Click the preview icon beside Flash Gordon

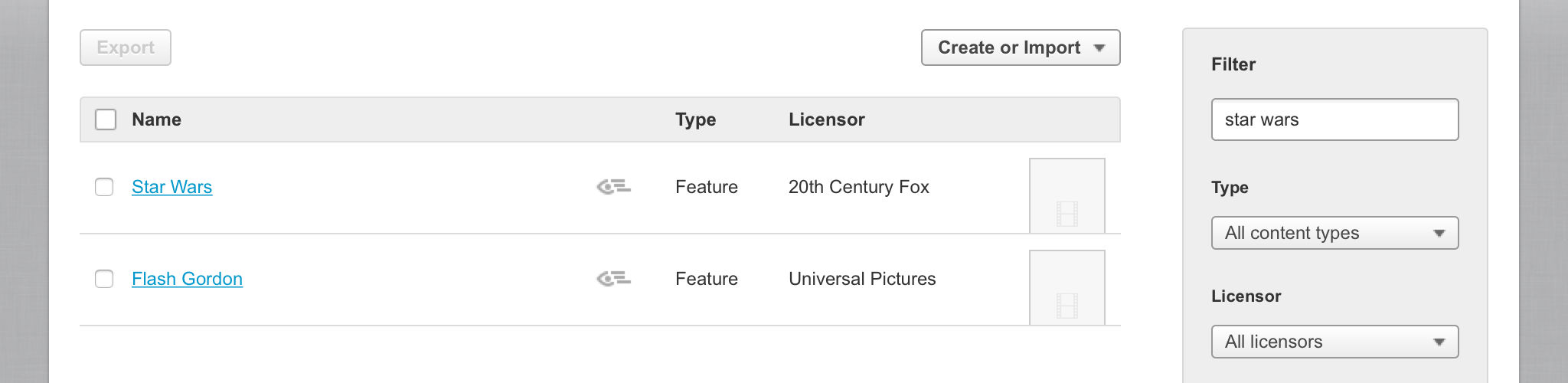coord(613,278)
